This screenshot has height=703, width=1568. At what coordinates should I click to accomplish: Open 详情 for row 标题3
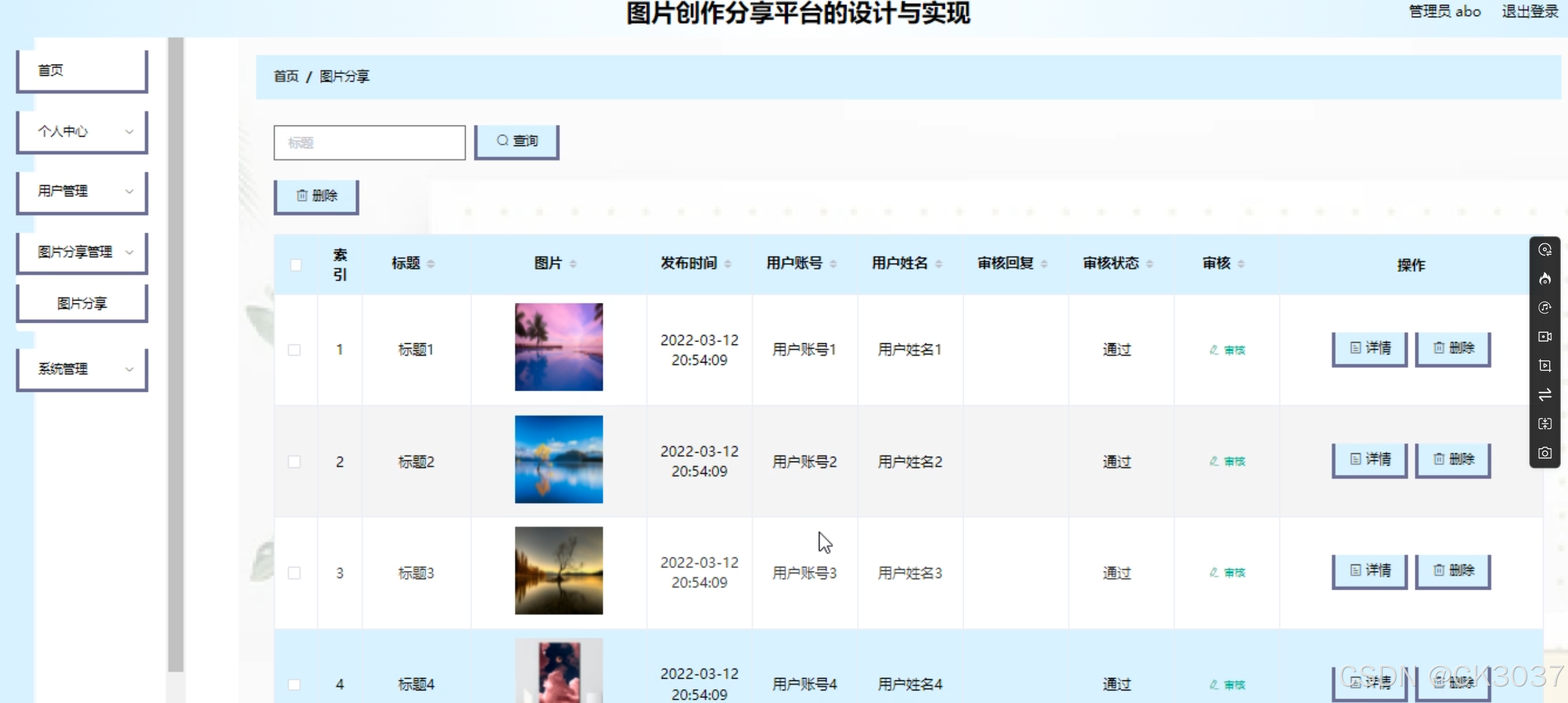[1370, 571]
